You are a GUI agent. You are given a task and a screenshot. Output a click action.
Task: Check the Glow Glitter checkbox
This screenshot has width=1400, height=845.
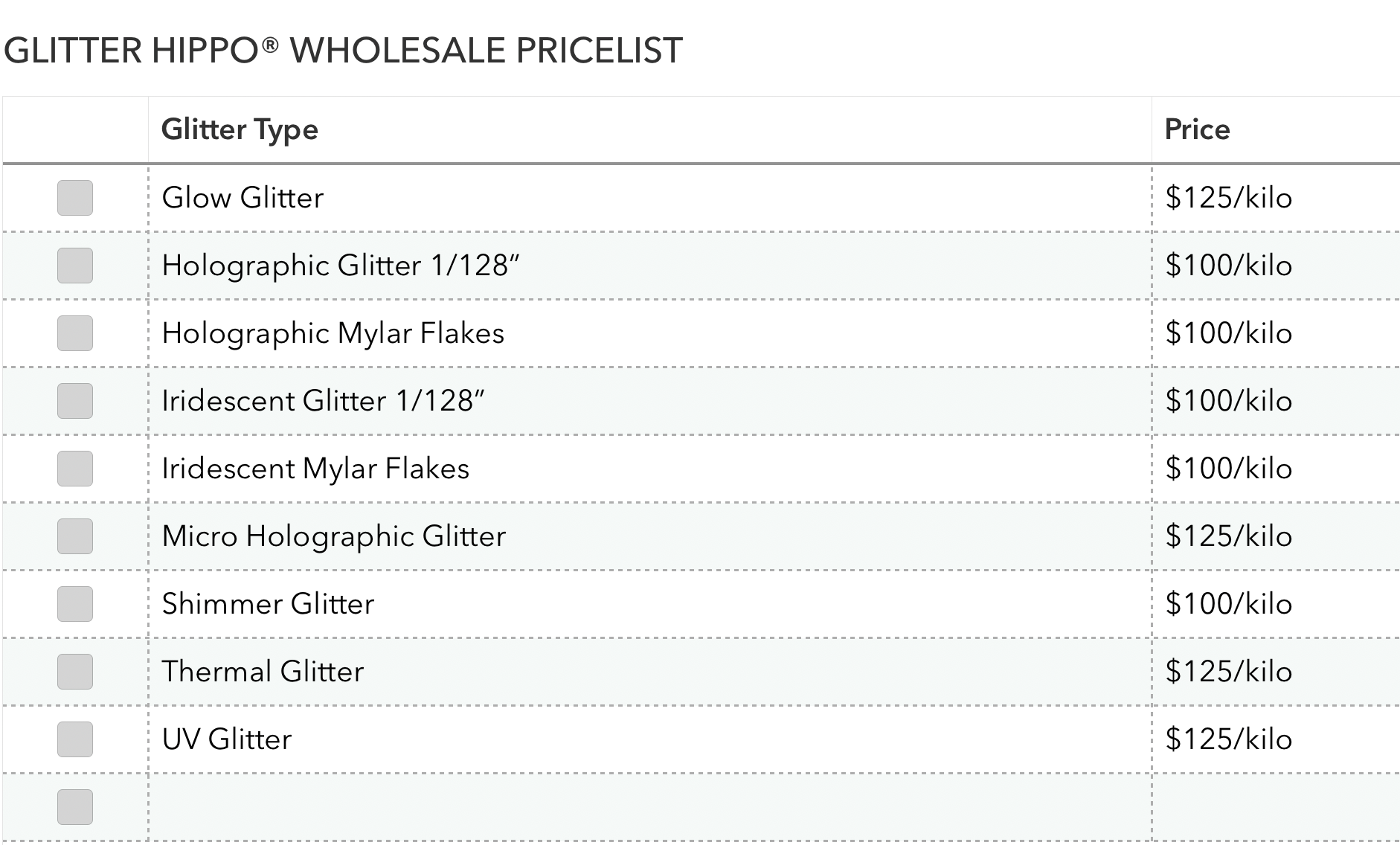click(75, 198)
